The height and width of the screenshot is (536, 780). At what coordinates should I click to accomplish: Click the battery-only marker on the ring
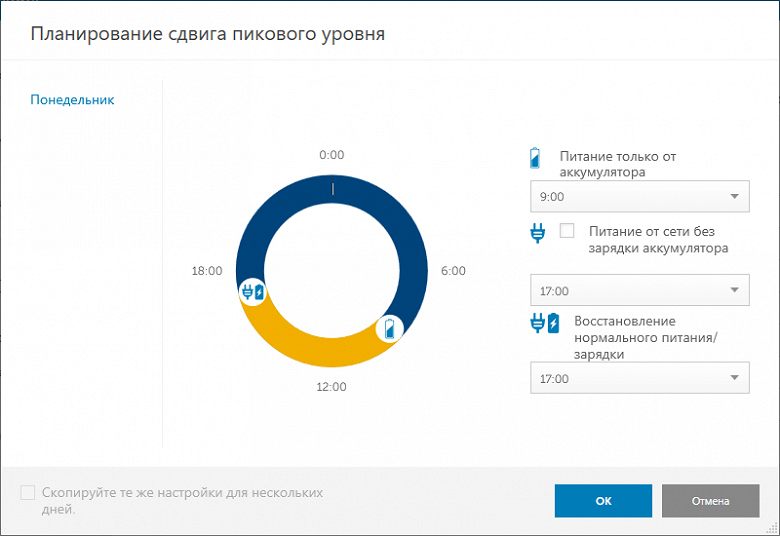[390, 329]
